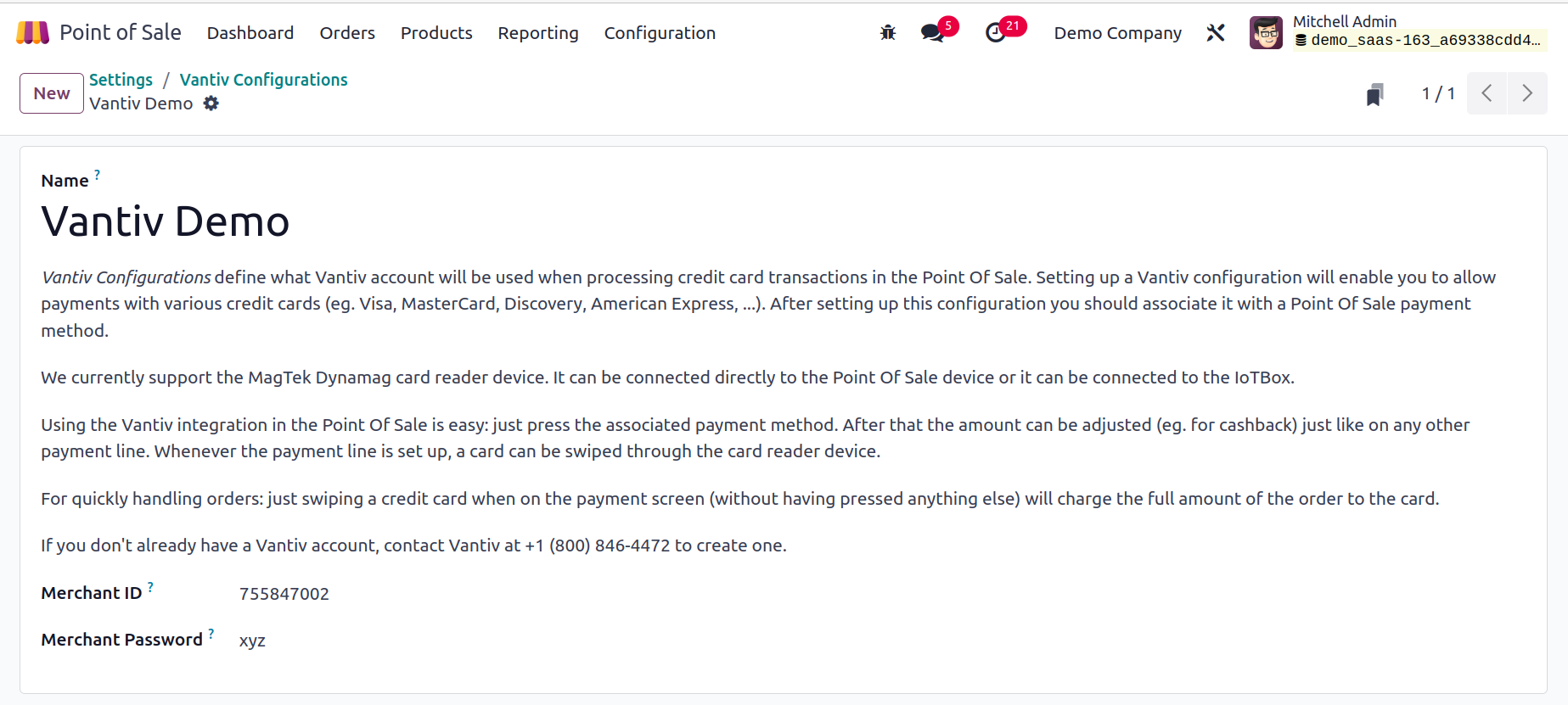Click the Merchant ID field value
The width and height of the screenshot is (1568, 705).
coord(284,594)
